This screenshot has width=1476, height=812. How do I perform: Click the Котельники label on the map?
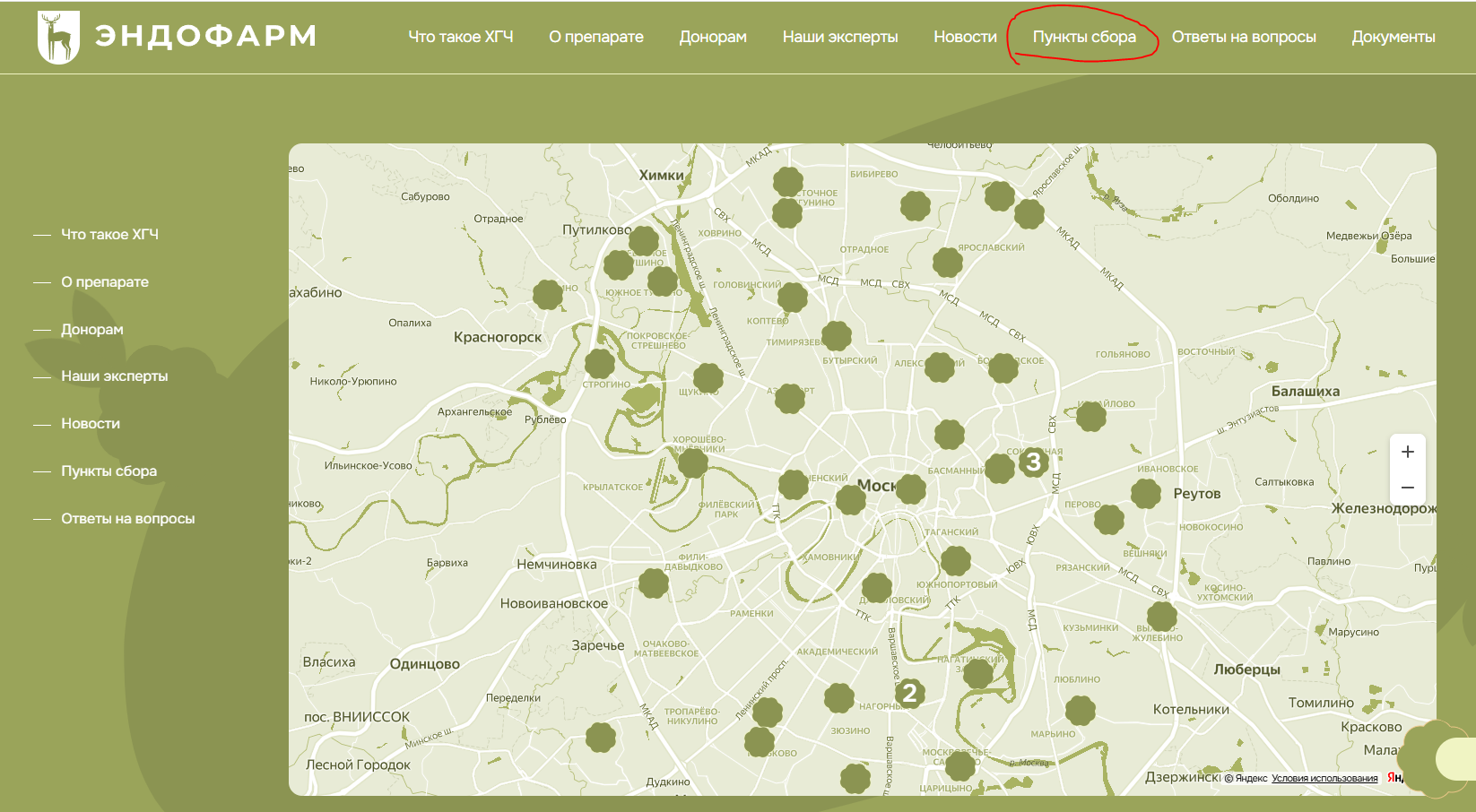click(x=1191, y=710)
